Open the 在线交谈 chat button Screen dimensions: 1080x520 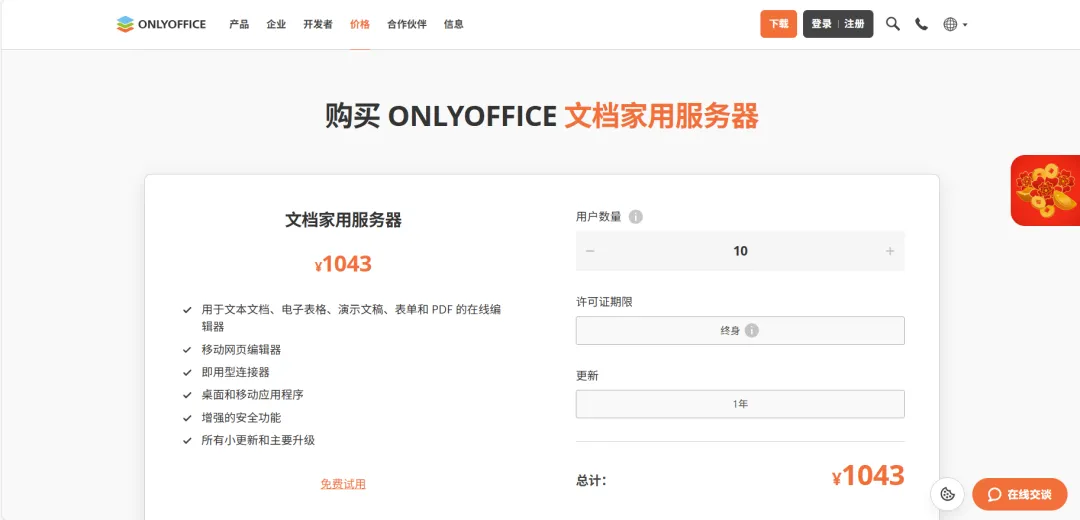coord(1020,495)
